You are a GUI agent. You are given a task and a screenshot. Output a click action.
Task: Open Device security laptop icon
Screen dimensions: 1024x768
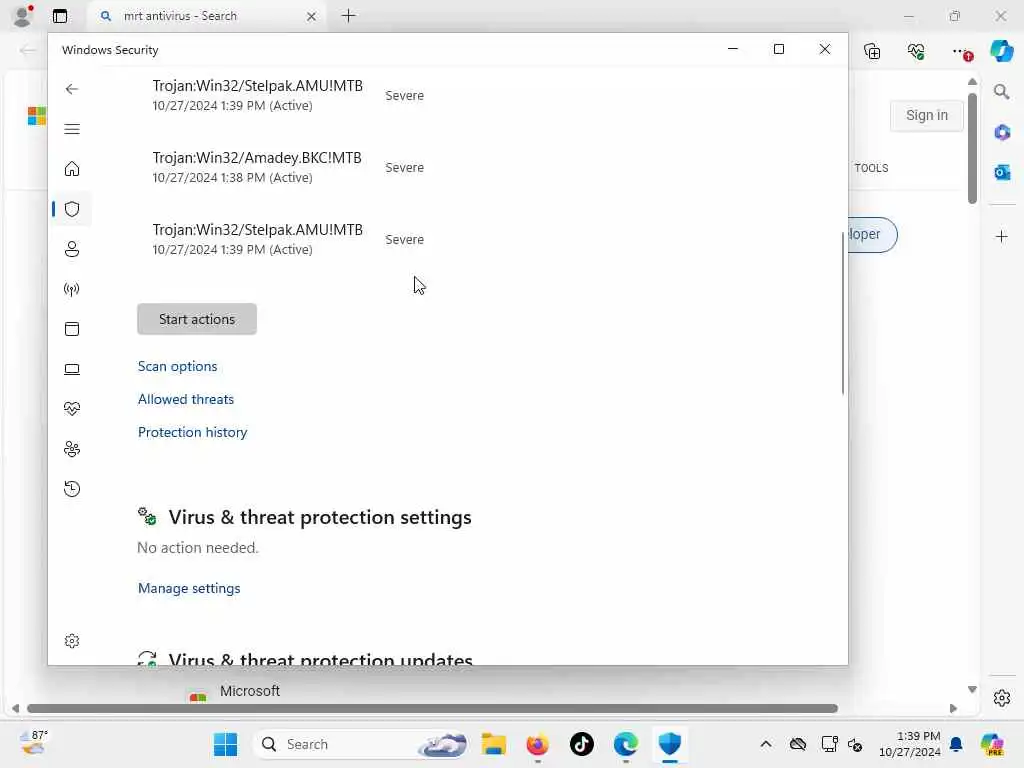72,370
